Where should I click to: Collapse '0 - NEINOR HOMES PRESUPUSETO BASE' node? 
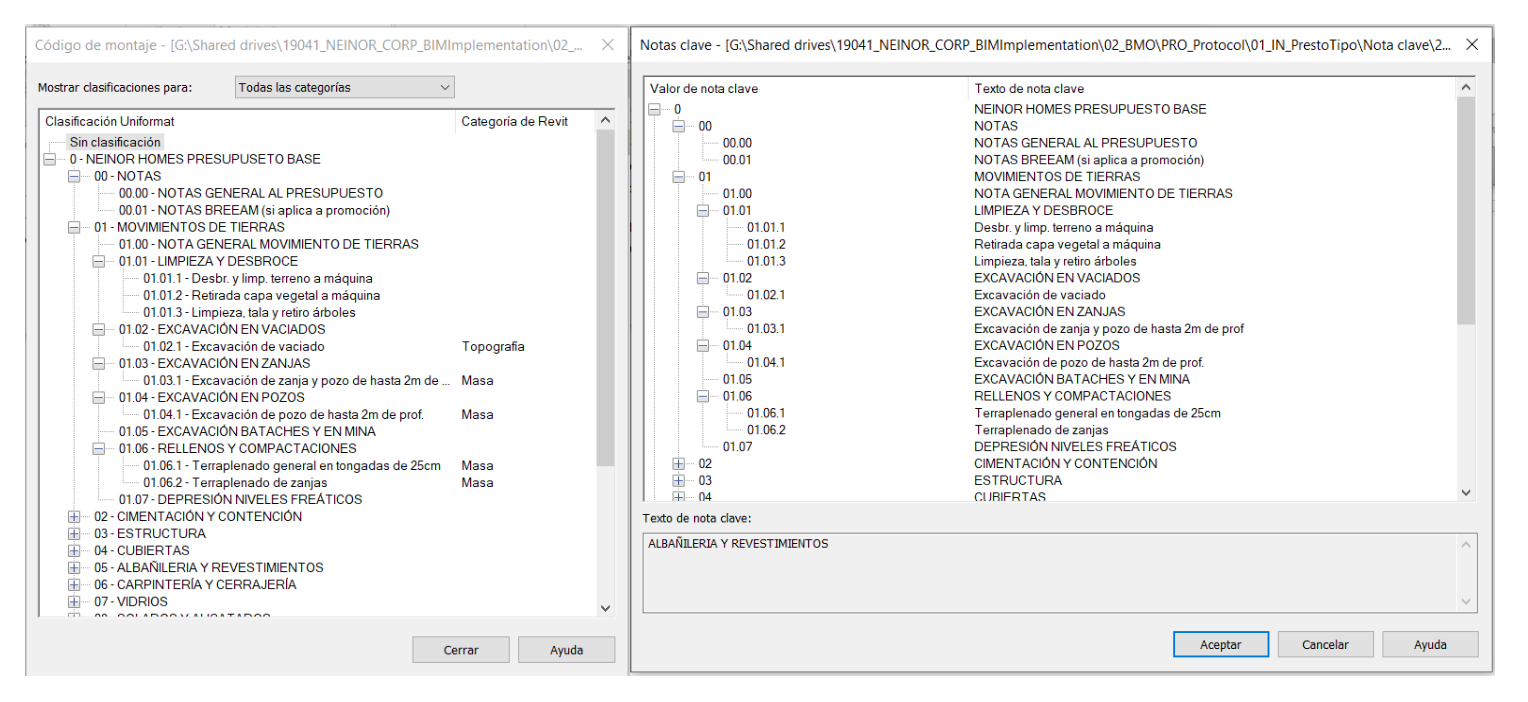(49, 160)
